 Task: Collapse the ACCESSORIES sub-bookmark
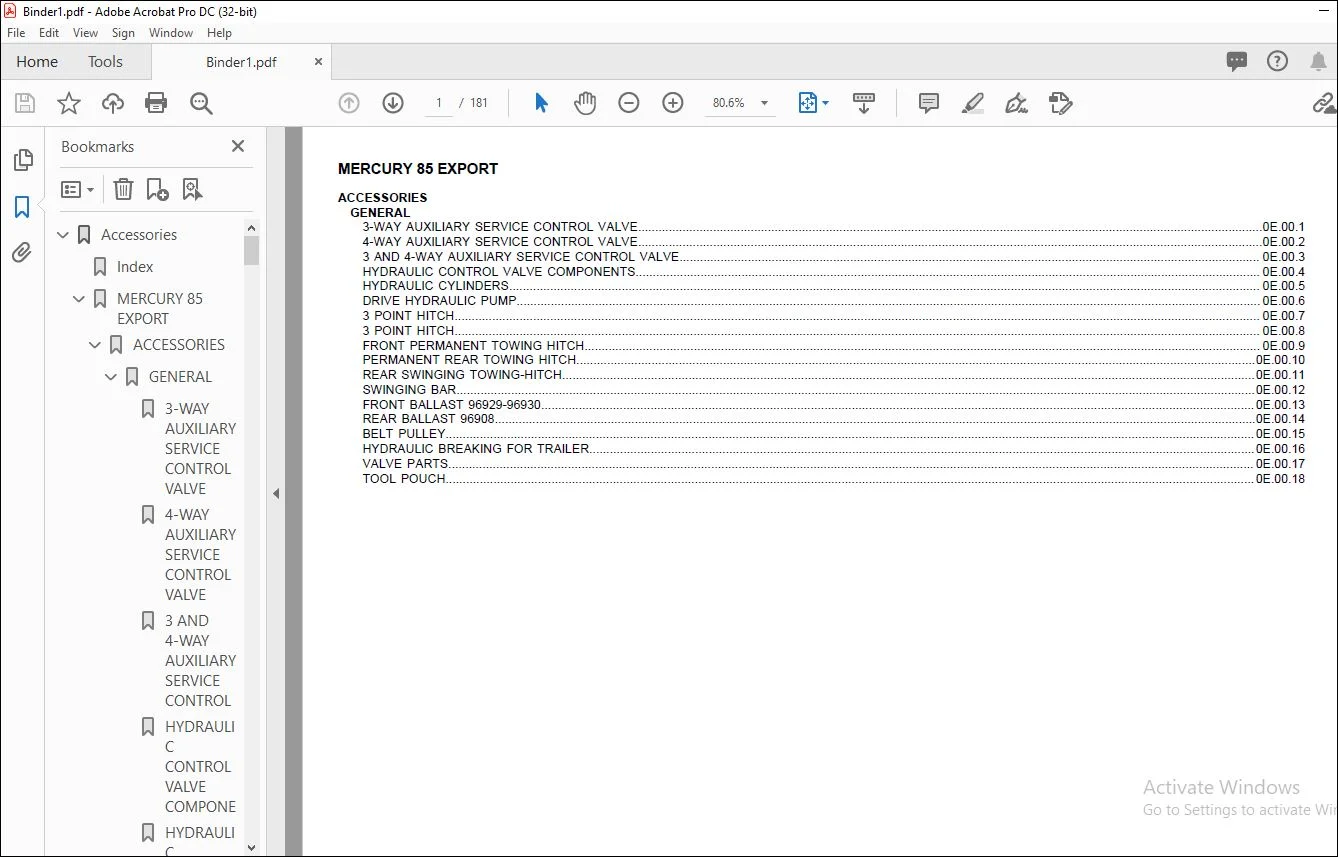point(96,345)
